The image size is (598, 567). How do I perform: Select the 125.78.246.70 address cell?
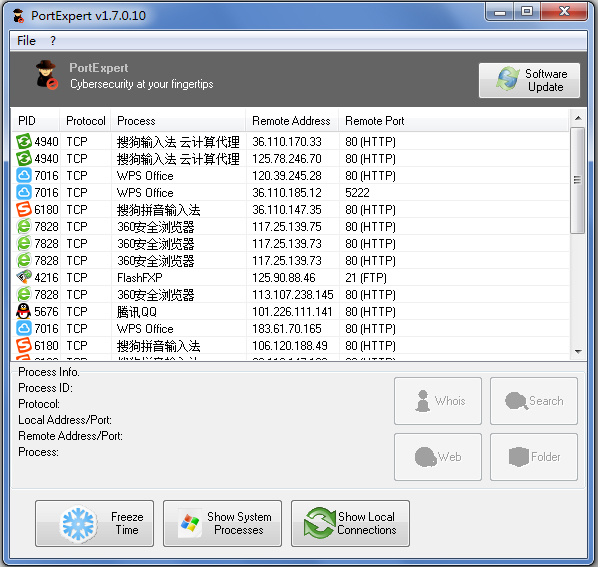pos(287,159)
